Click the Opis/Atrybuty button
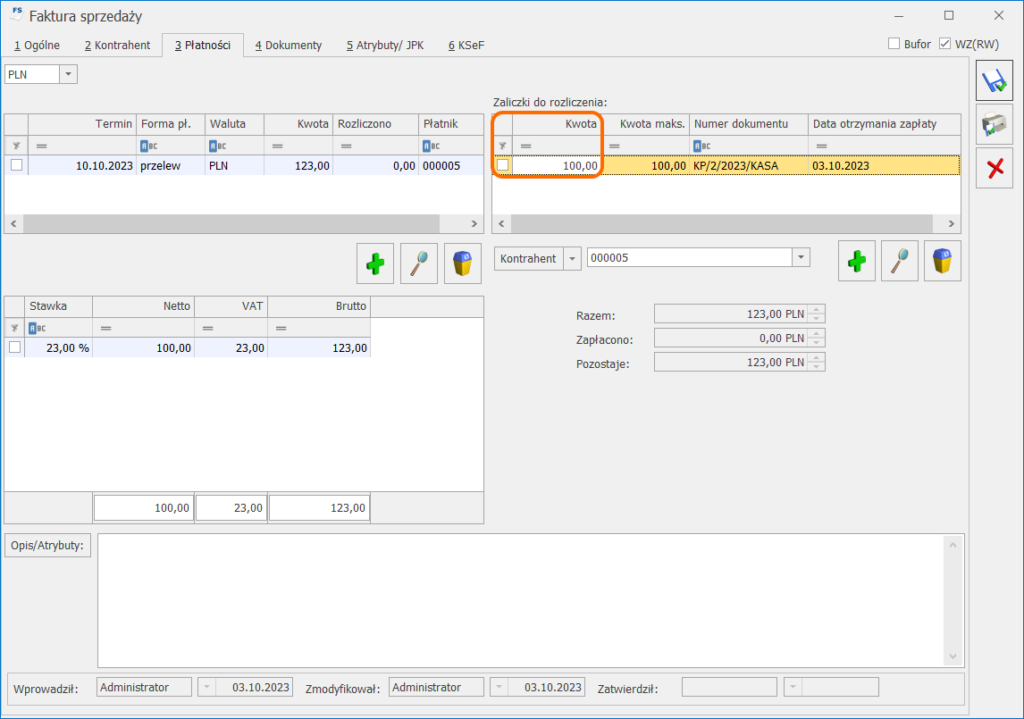 [x=48, y=545]
